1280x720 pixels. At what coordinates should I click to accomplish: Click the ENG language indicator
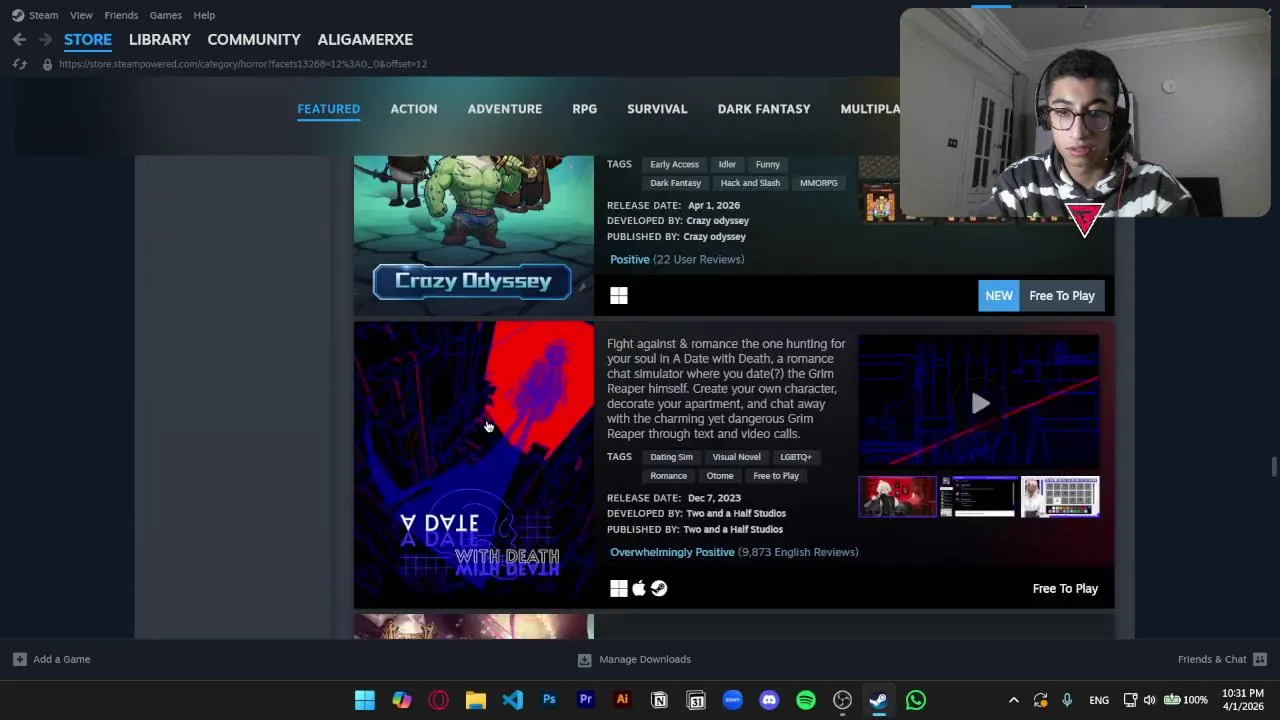point(1099,700)
